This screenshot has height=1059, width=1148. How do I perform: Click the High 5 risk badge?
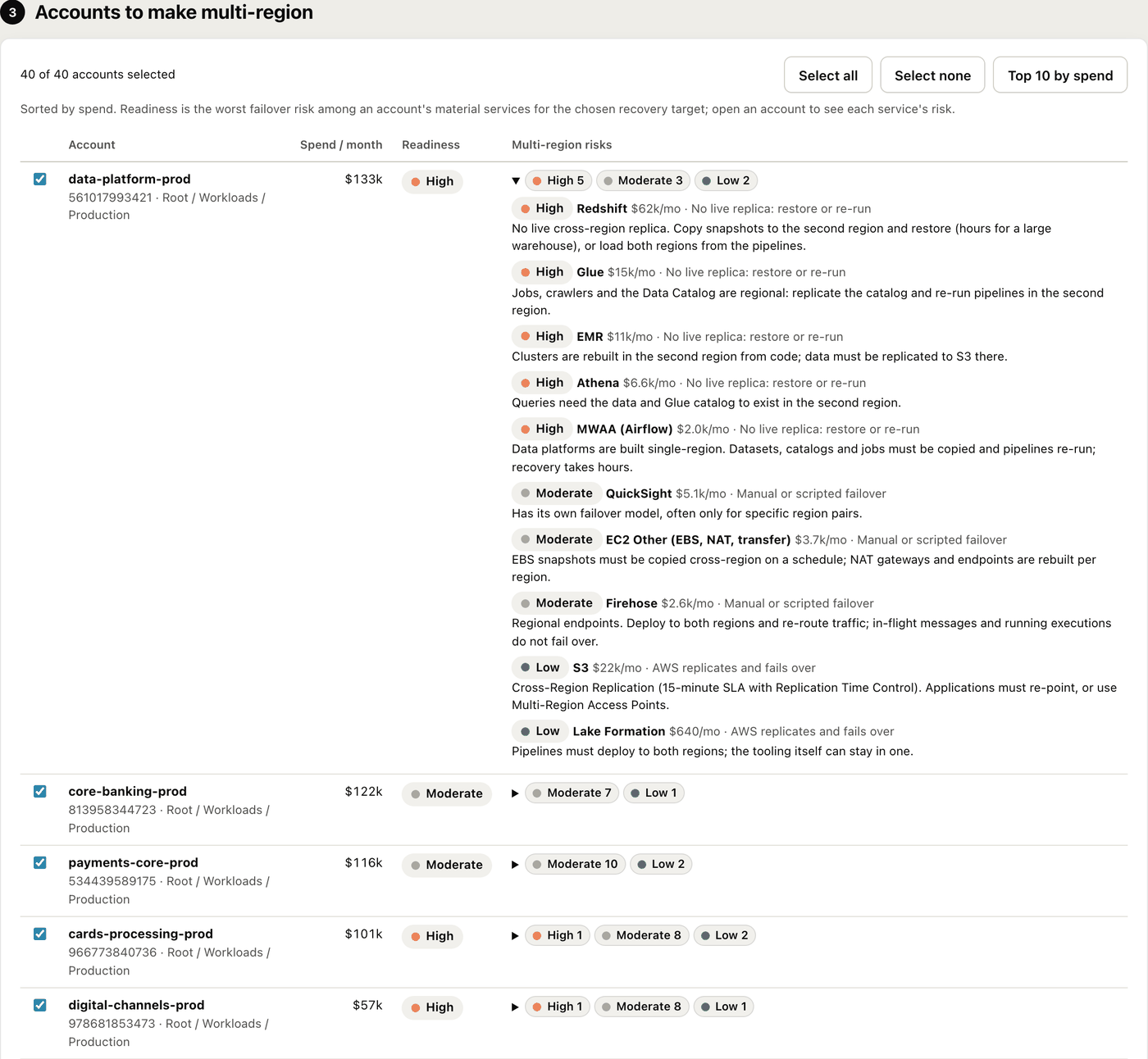(x=558, y=180)
